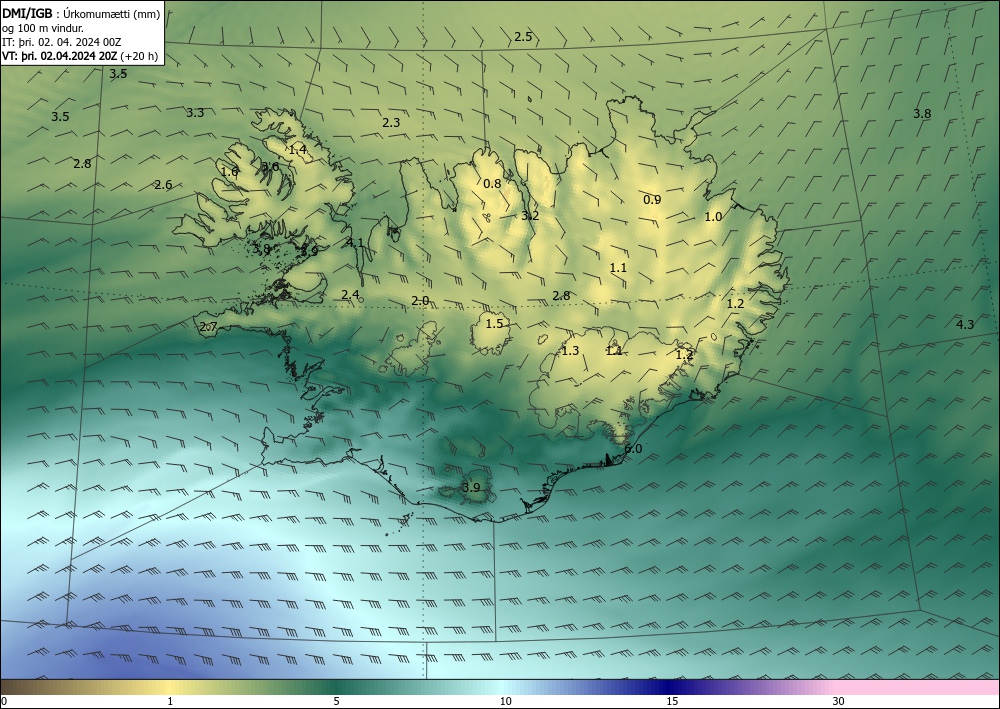Image resolution: width=1000 pixels, height=709 pixels.
Task: Select the 0.8 value label
Action: point(492,184)
